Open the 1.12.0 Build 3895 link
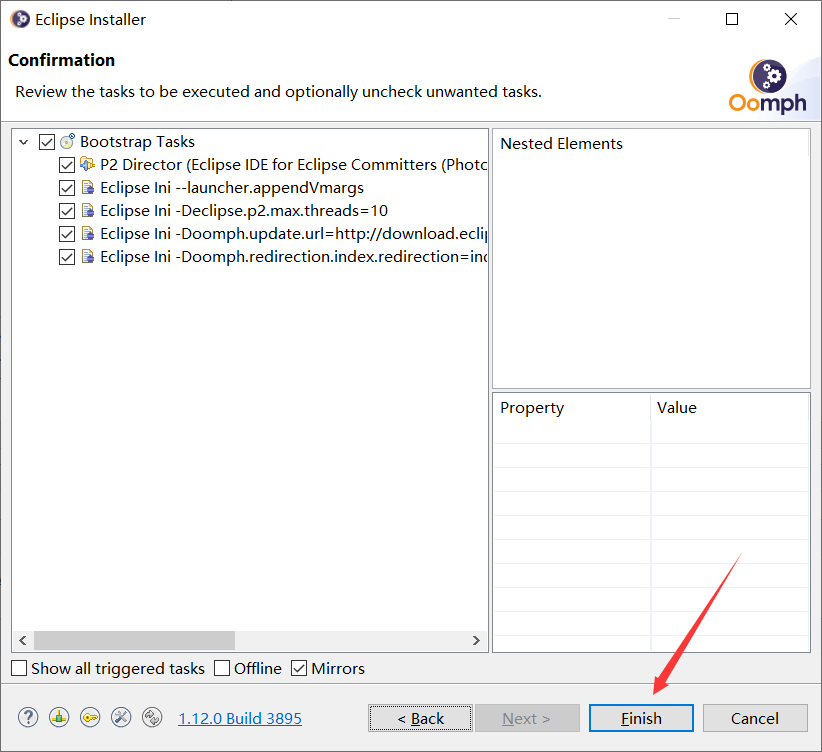The image size is (822, 752). coord(240,718)
